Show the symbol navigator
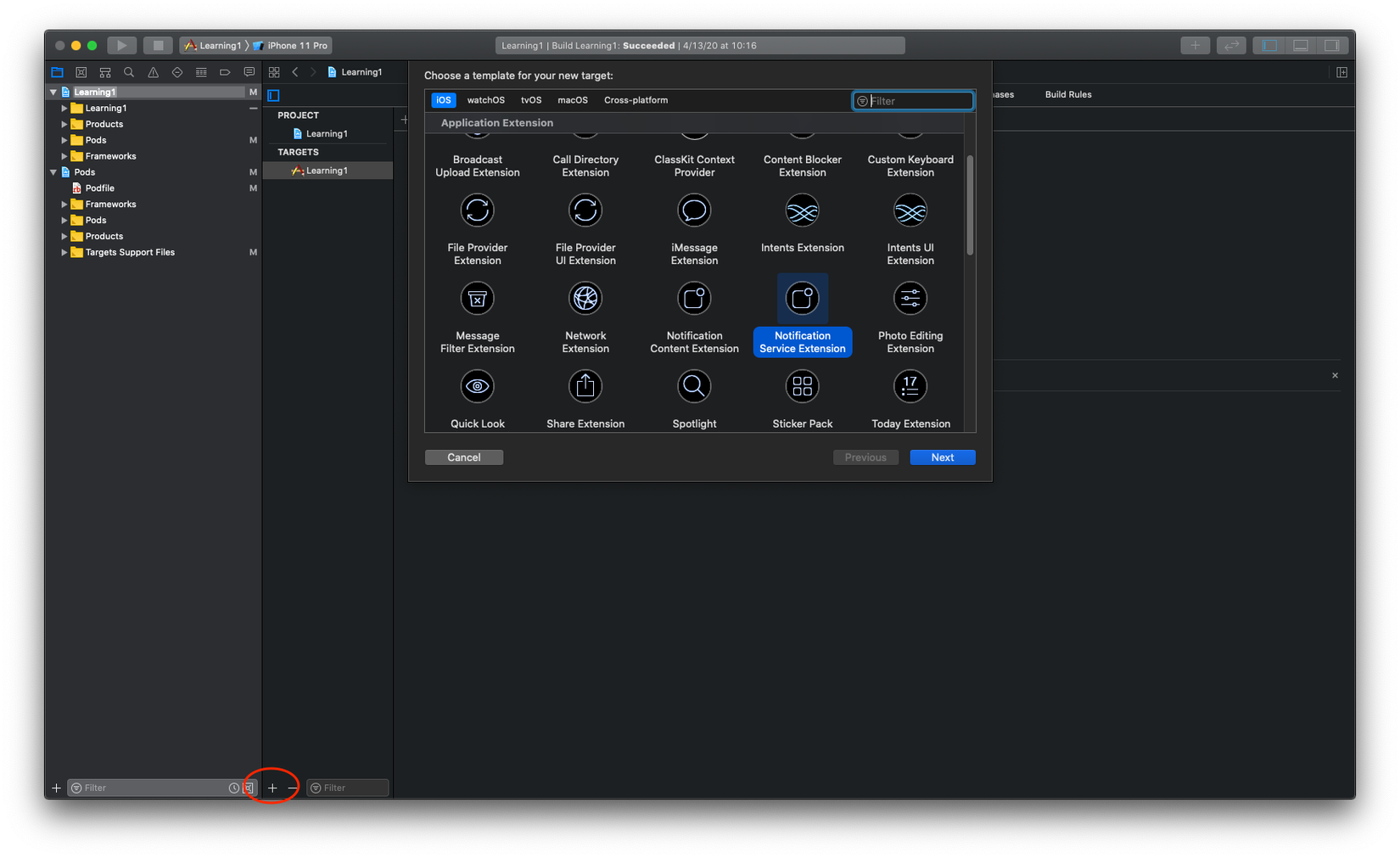This screenshot has width=1400, height=858. click(x=105, y=72)
